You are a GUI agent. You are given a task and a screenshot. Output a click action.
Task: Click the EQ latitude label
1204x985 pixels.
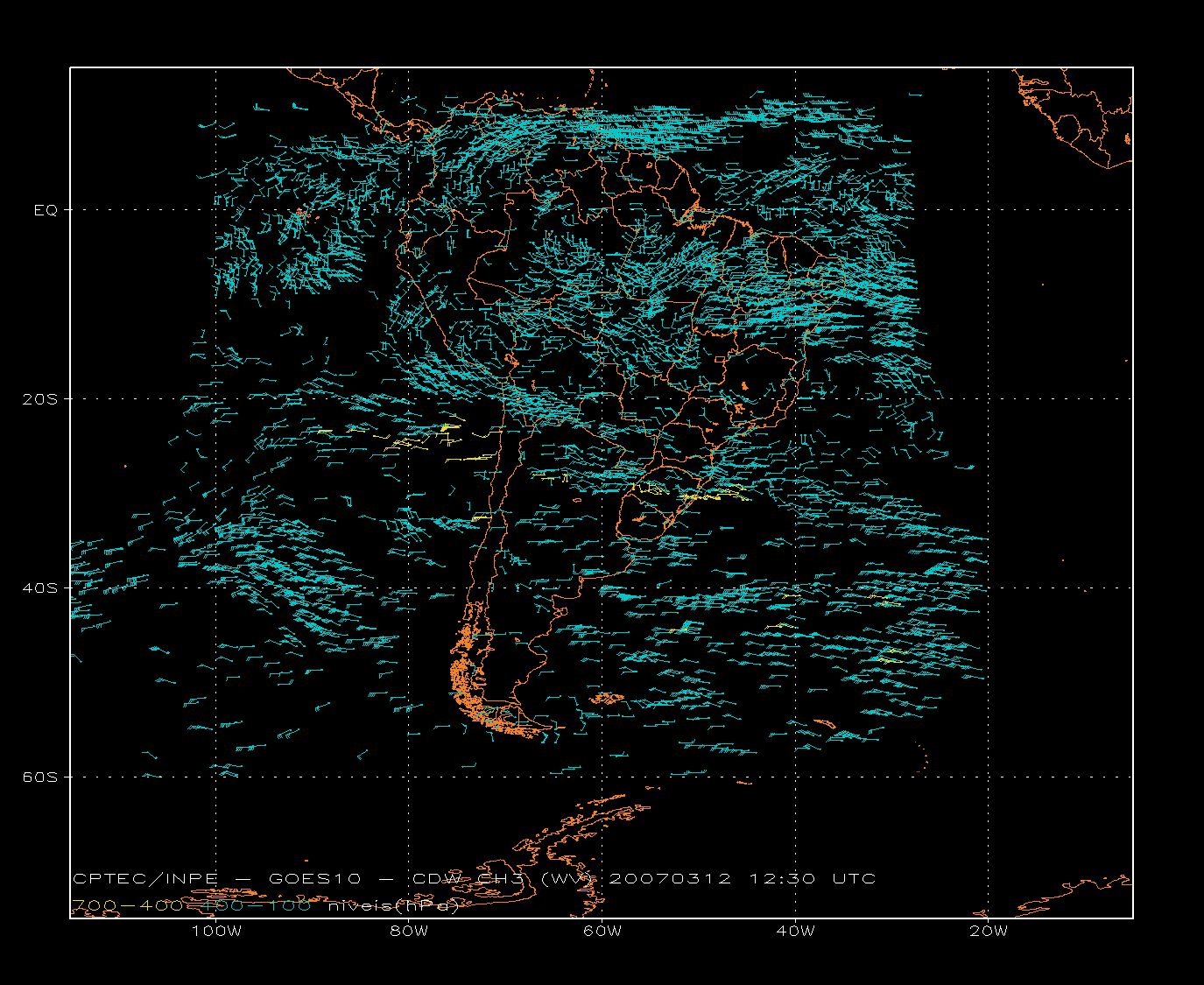[46, 210]
